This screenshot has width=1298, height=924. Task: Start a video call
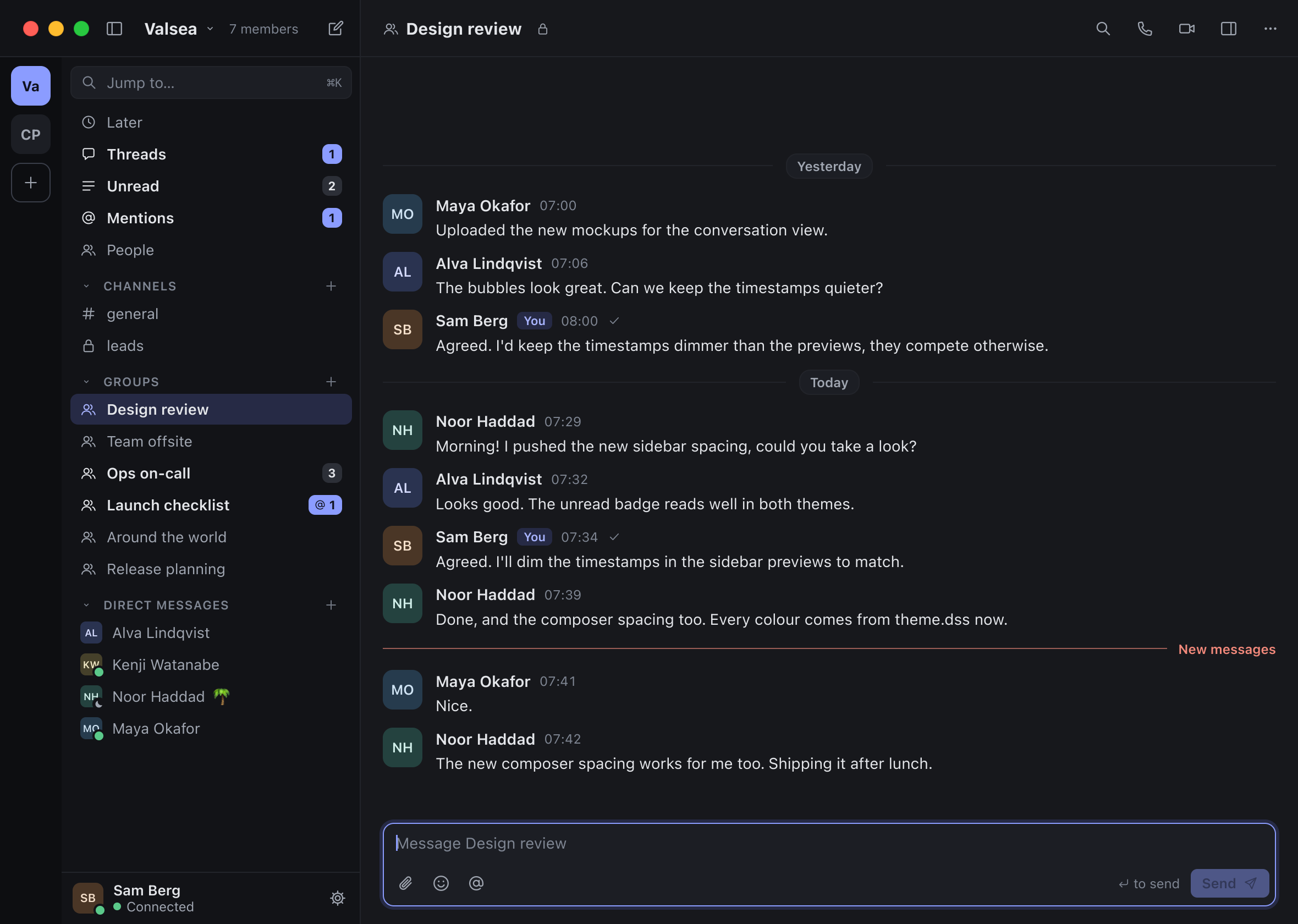click(x=1186, y=29)
